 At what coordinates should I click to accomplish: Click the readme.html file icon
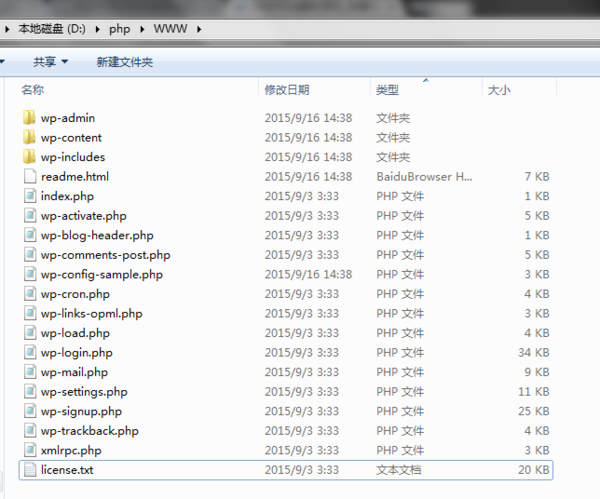click(29, 176)
